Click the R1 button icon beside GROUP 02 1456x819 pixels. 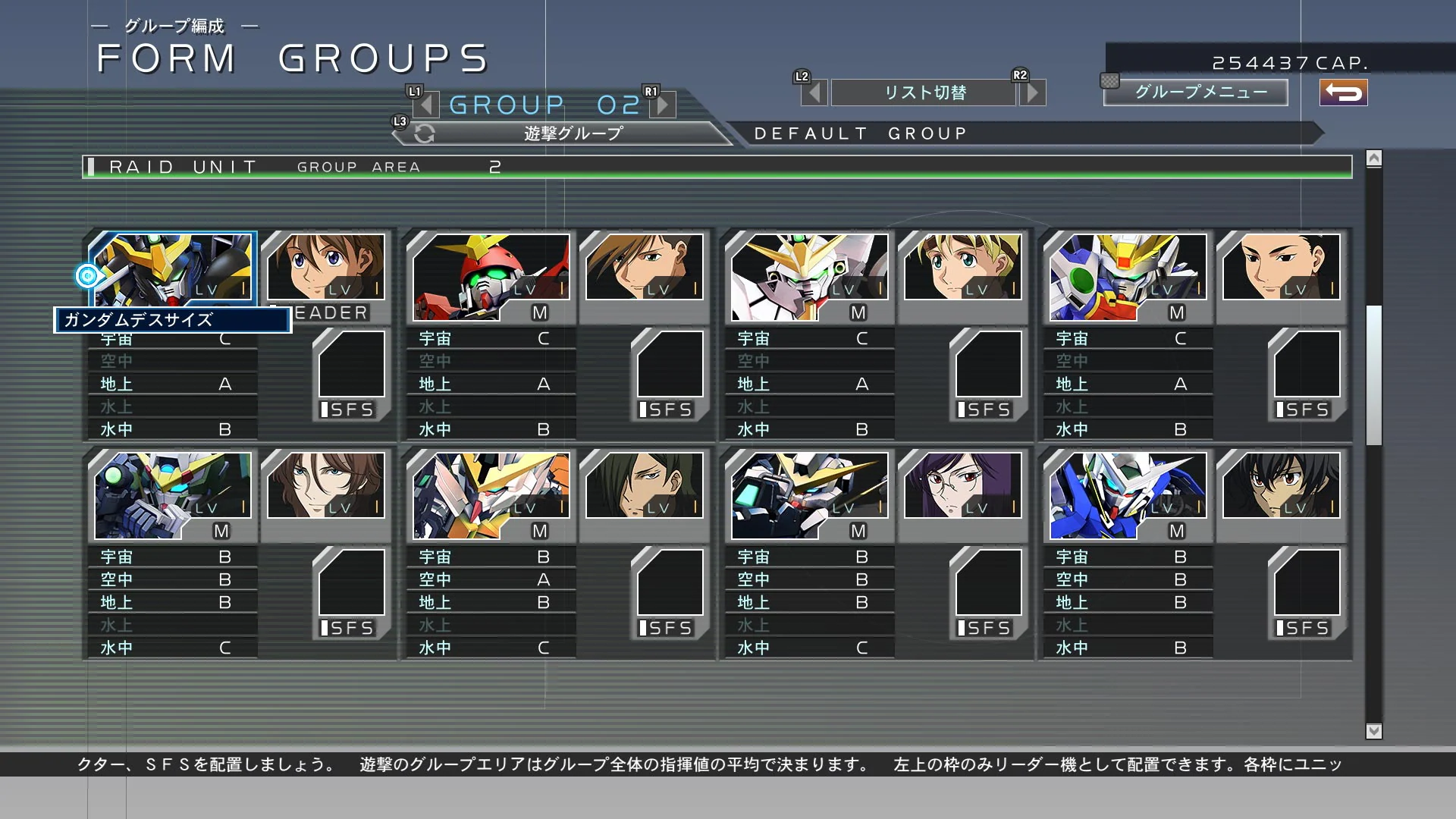click(x=650, y=90)
